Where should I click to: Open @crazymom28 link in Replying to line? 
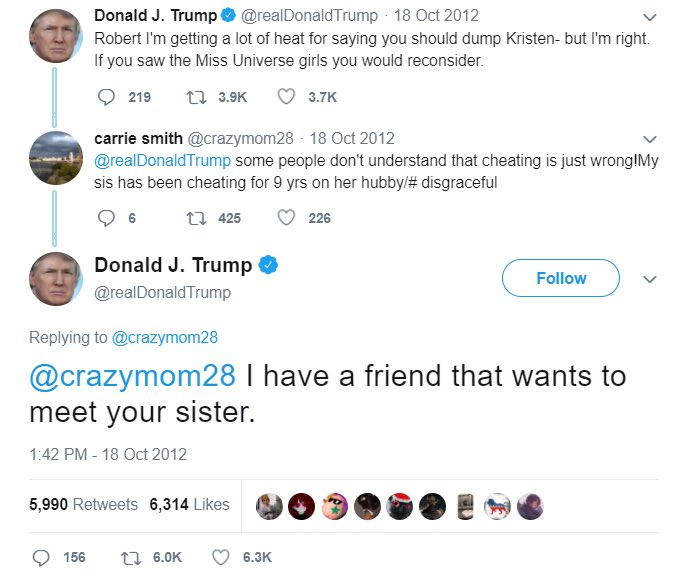[x=165, y=337]
